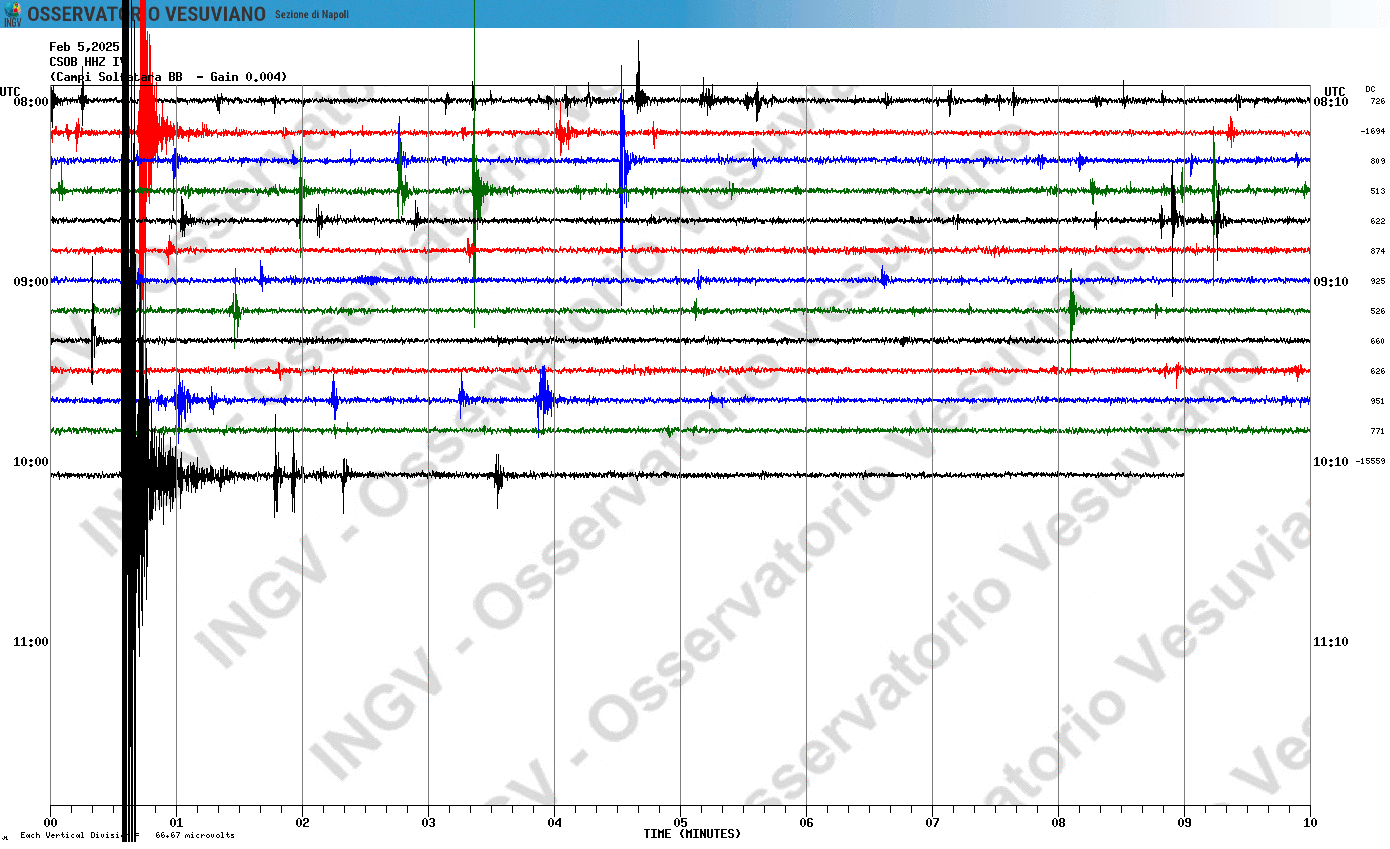Screen dimensions: 1390x849
Task: Select the DC value 771
Action: 1377,432
